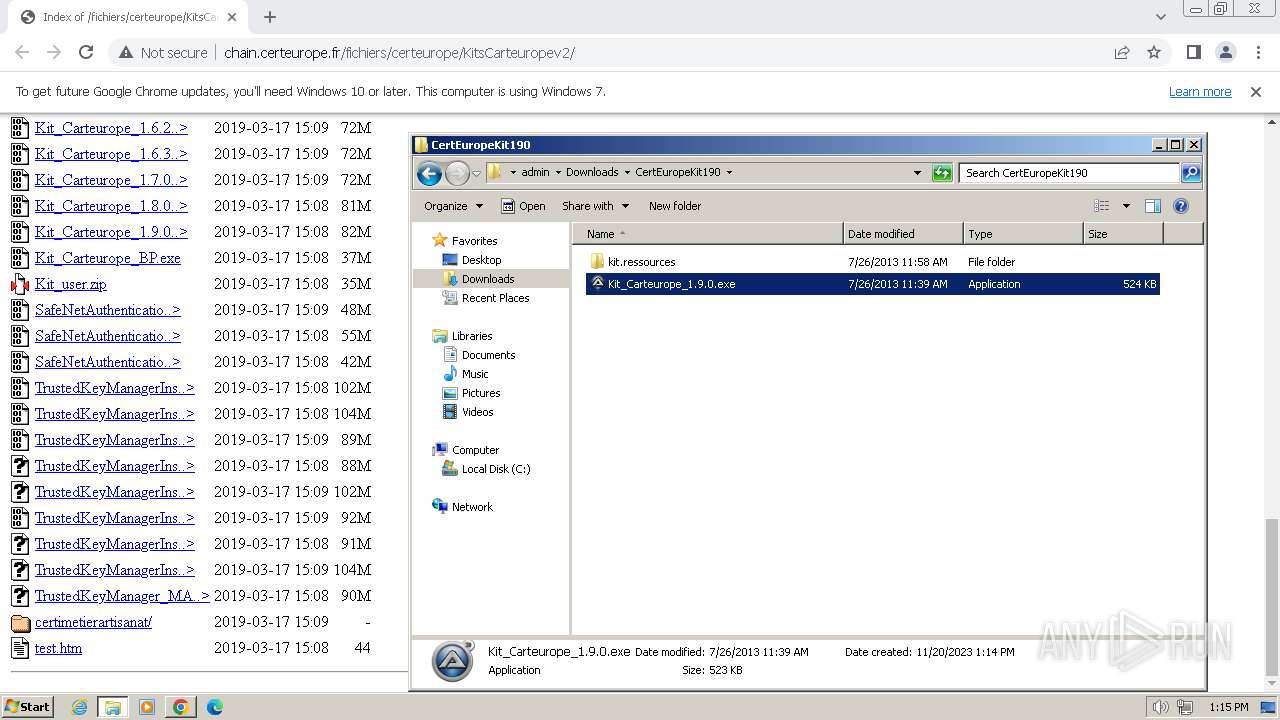Open the Organize dropdown menu
Viewport: 1280px width, 720px height.
point(453,206)
